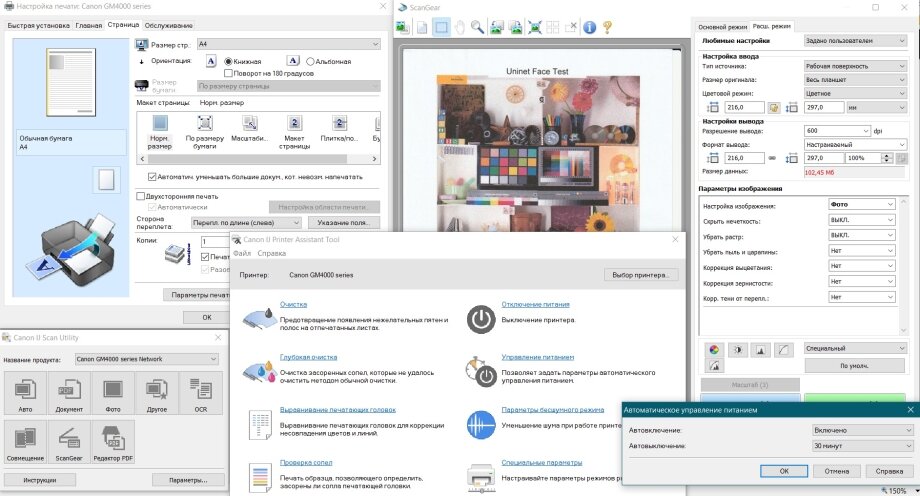This screenshot has height=496, width=920.
Task: Click the Custom 'Другое' scan icon
Action: click(x=157, y=393)
